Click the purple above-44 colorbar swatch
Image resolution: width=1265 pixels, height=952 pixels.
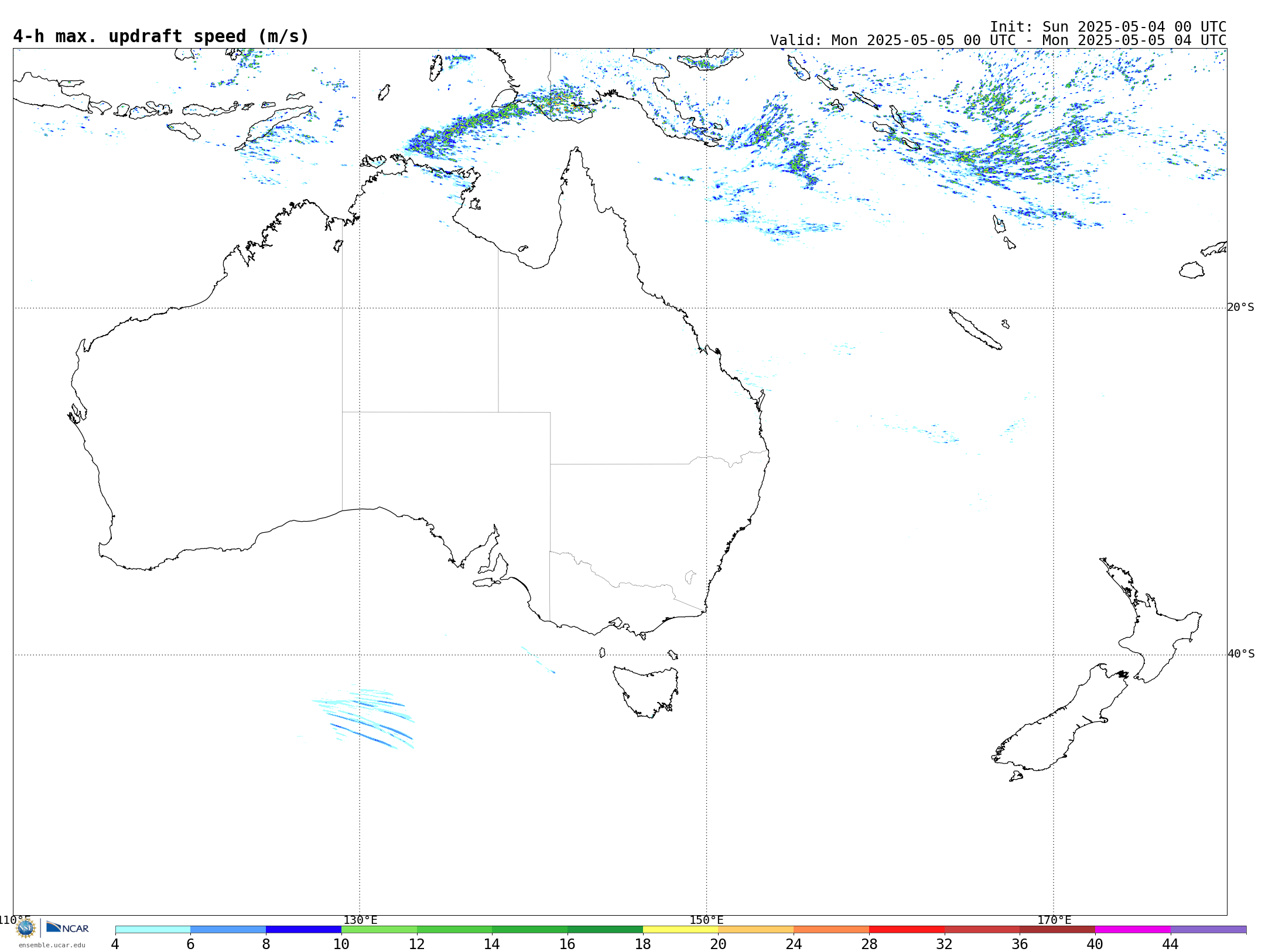(x=1208, y=929)
